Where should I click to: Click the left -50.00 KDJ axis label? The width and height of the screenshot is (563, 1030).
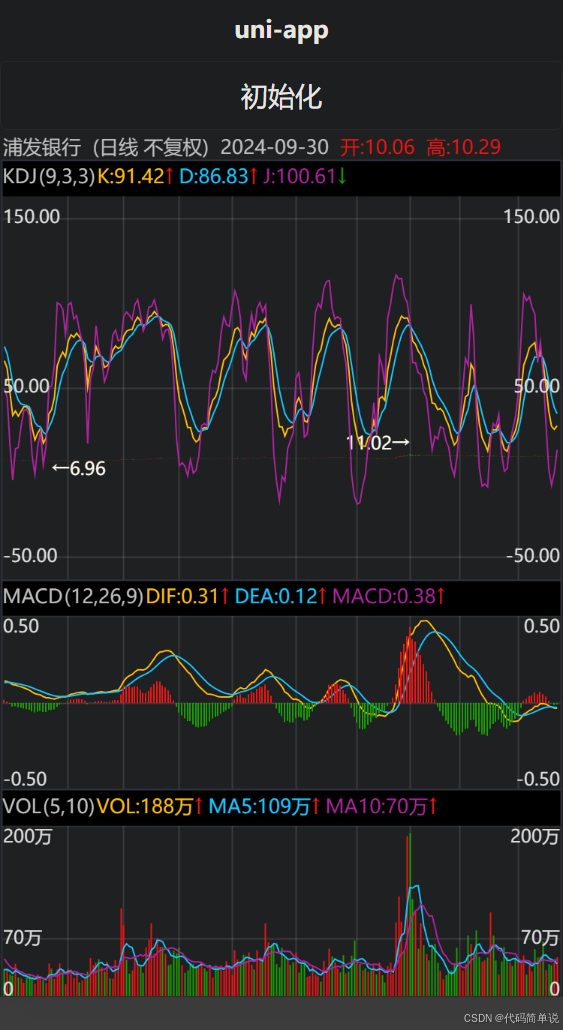31,556
